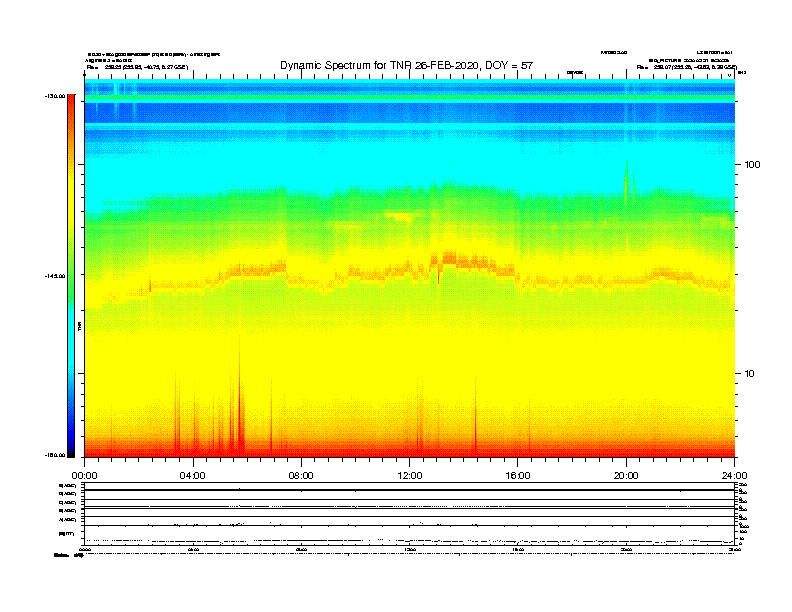
Task: Click the bottom color bar value label
Action: tap(55, 455)
